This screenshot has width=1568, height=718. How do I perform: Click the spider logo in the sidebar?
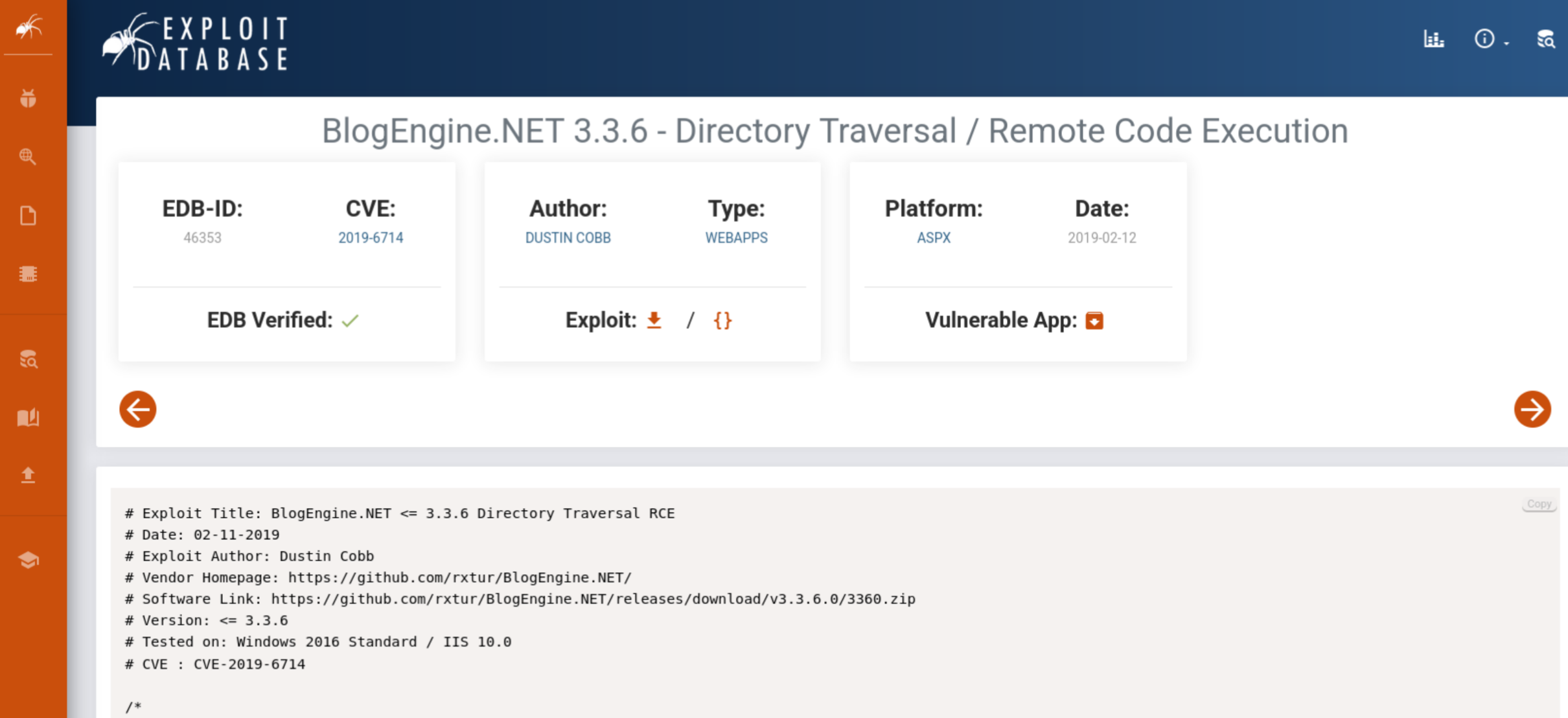coord(29,27)
